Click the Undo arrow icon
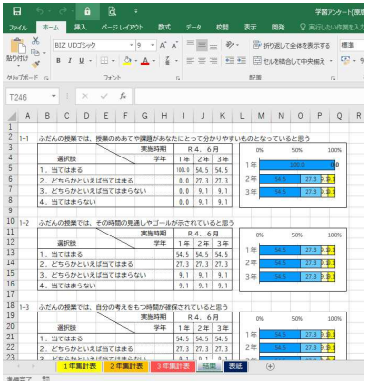 coord(40,12)
